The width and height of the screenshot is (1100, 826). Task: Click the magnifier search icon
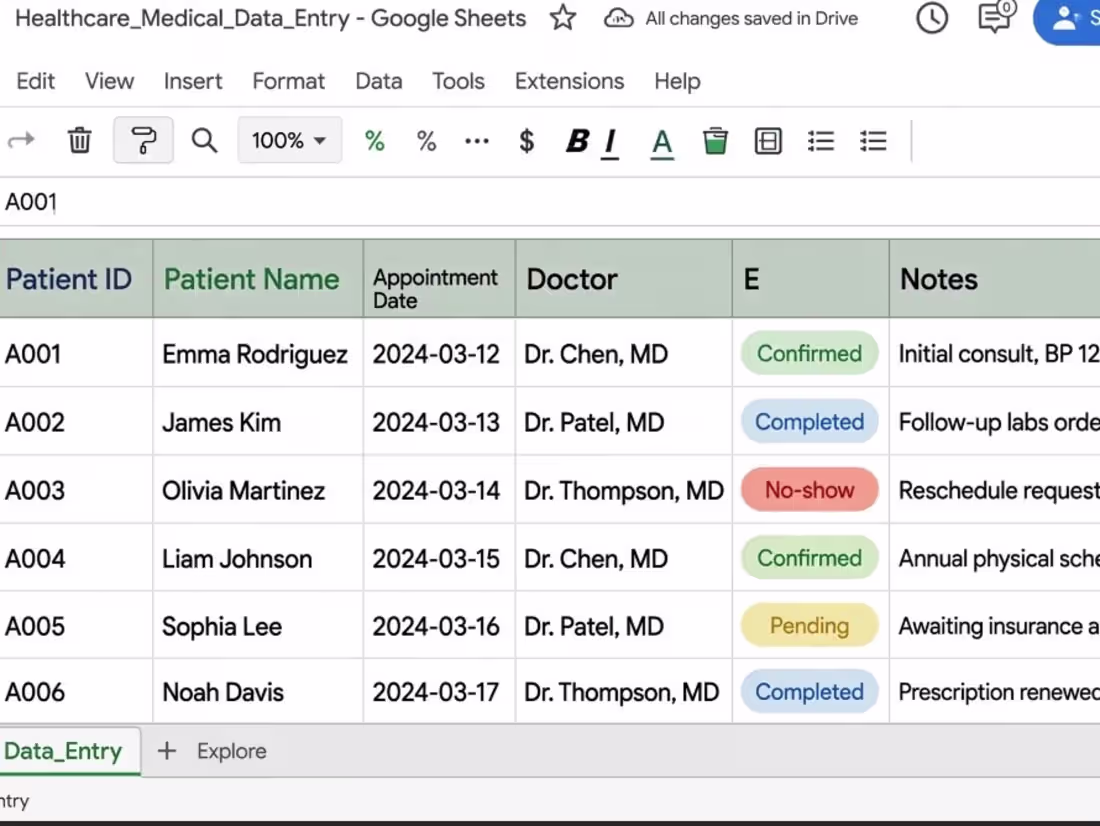[204, 140]
